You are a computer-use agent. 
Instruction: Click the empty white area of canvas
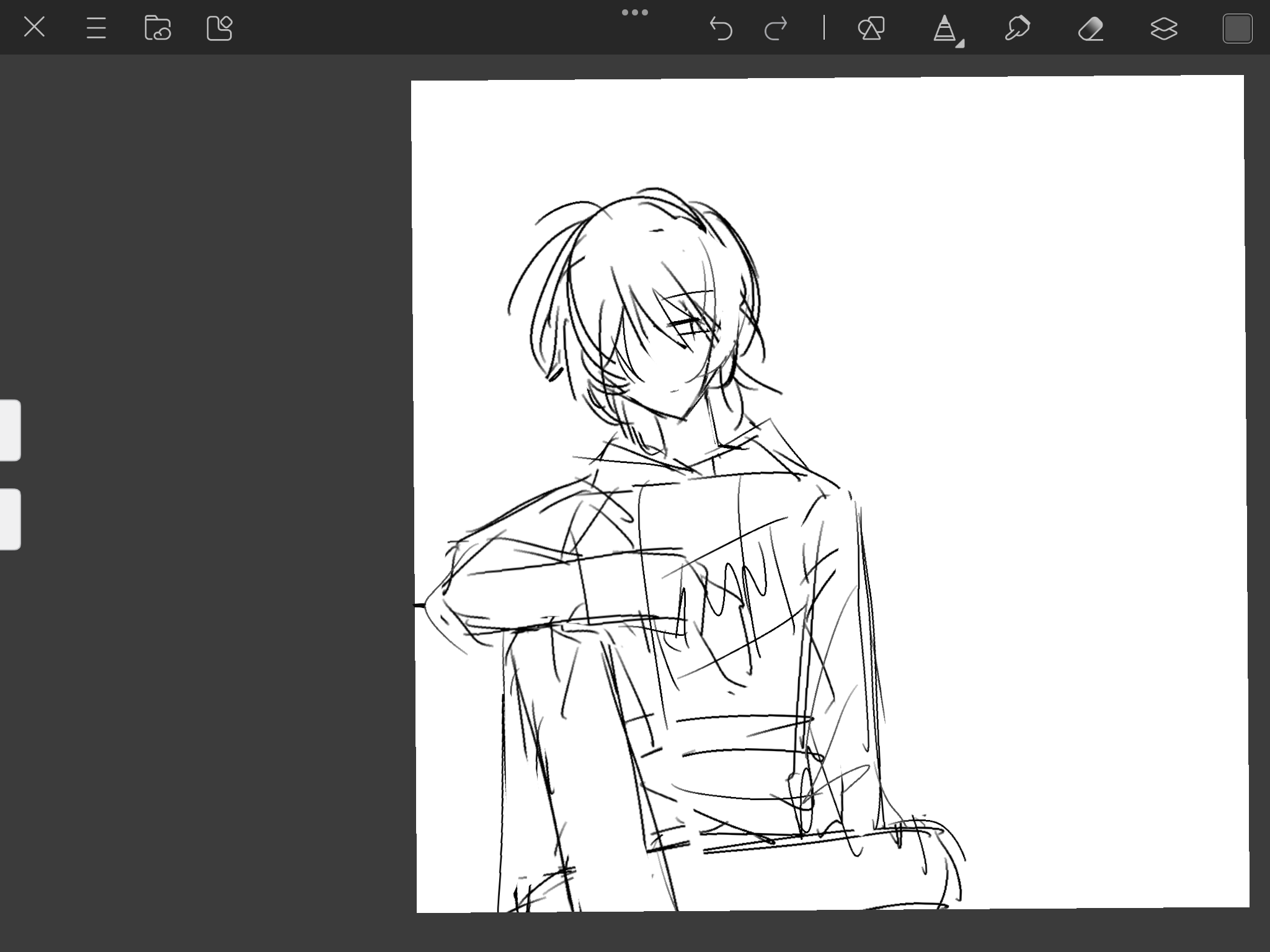coord(1054,372)
